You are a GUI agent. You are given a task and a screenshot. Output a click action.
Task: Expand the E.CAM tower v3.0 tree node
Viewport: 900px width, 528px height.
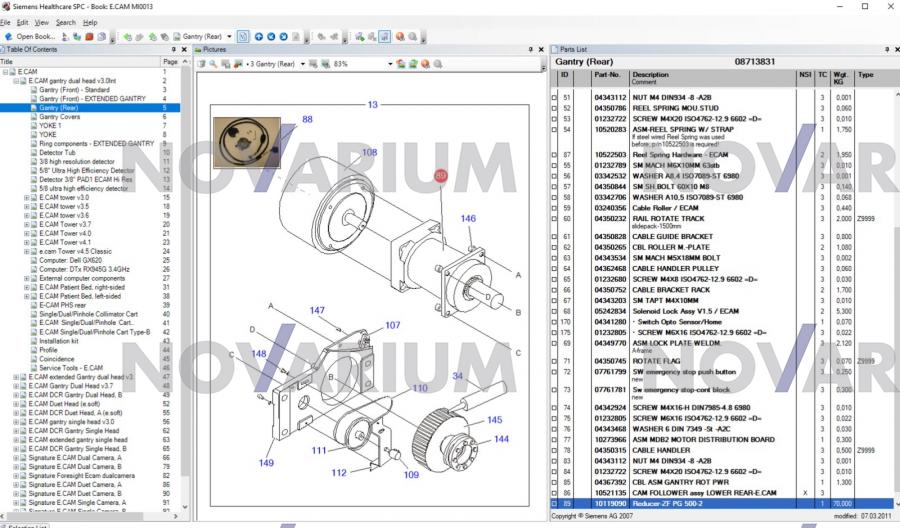tap(27, 198)
